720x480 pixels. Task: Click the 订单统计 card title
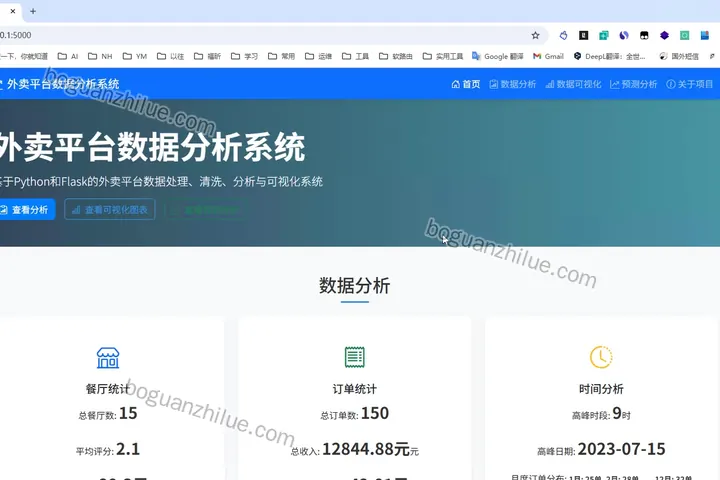point(354,389)
